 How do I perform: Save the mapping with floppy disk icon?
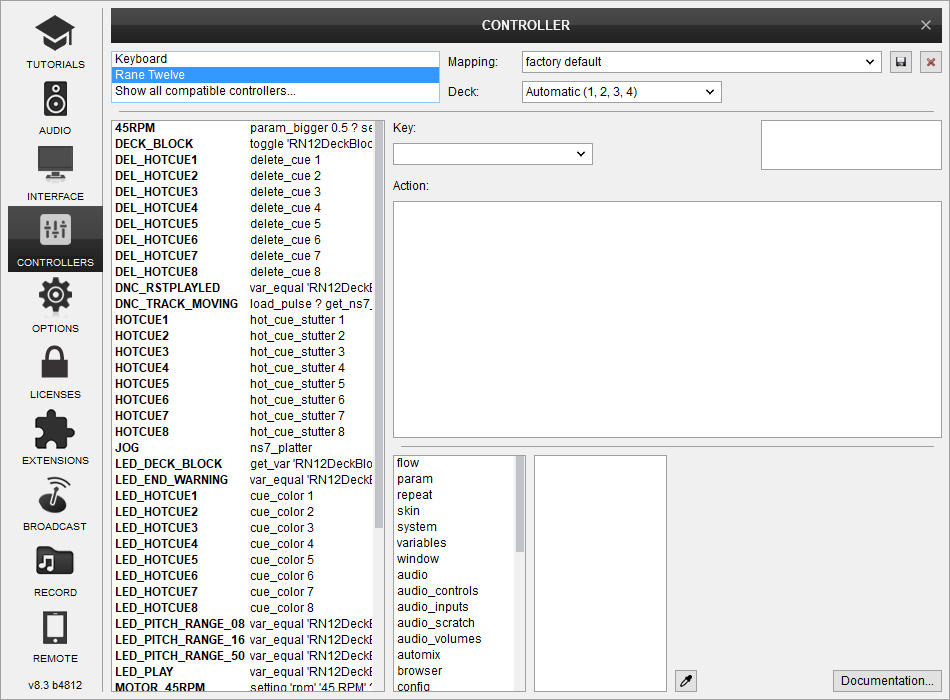[901, 62]
